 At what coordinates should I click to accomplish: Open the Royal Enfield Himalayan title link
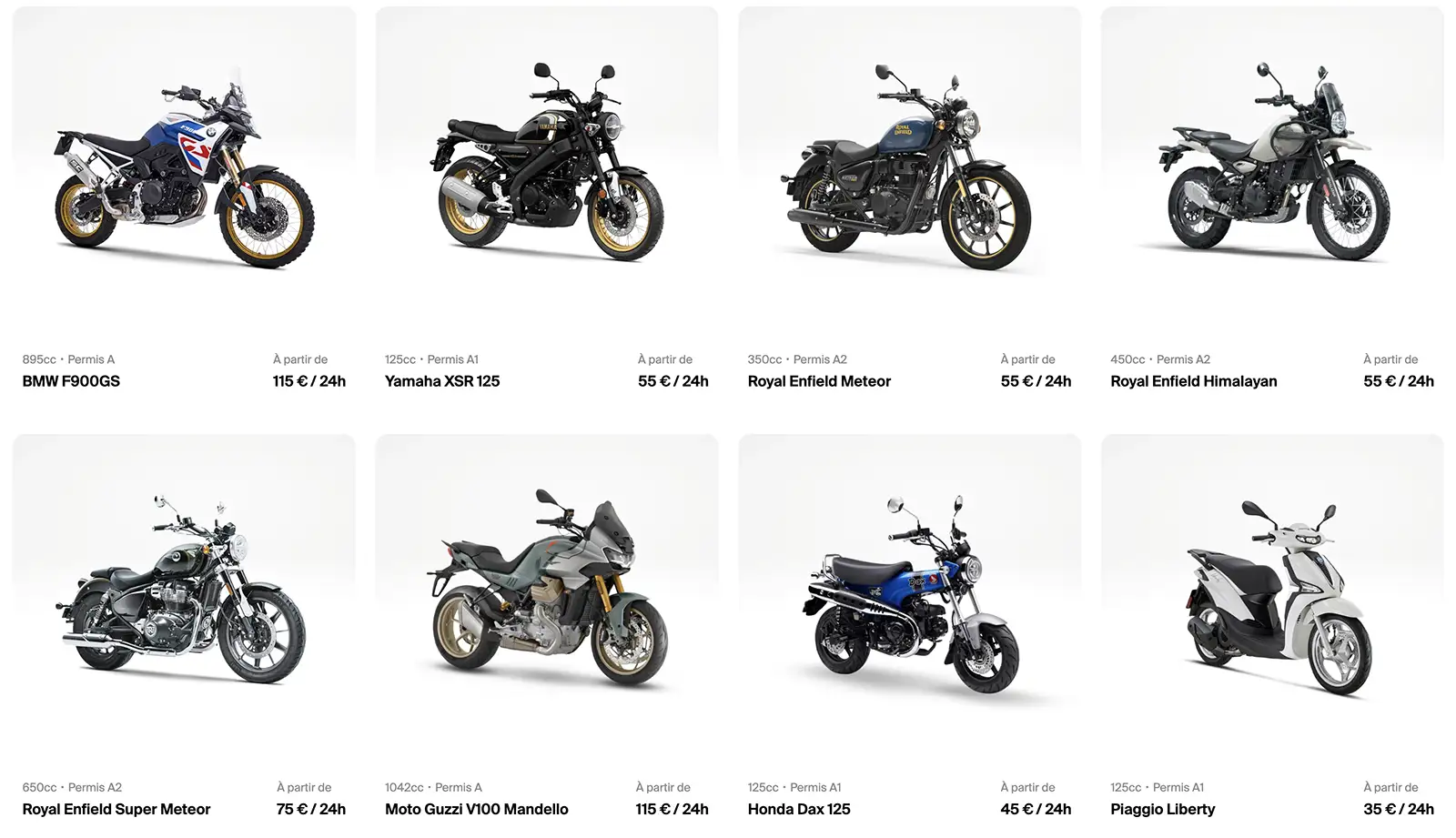[1194, 381]
